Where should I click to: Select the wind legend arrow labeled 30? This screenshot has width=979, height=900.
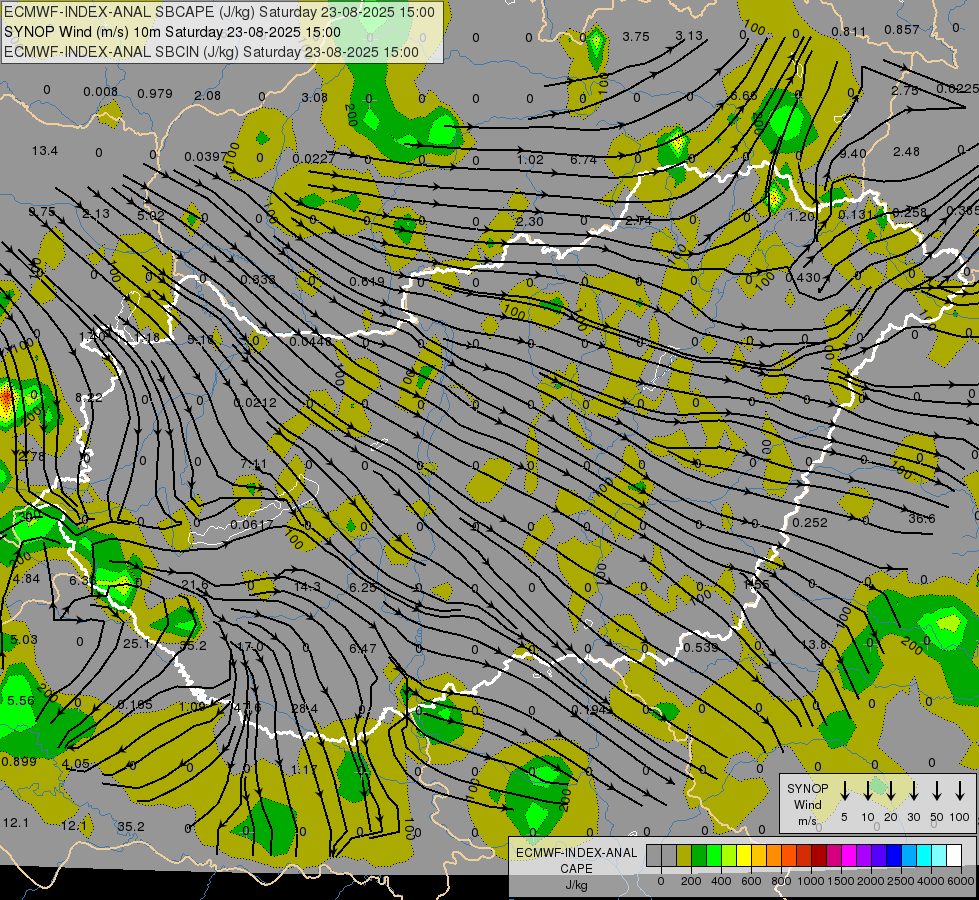point(913,791)
